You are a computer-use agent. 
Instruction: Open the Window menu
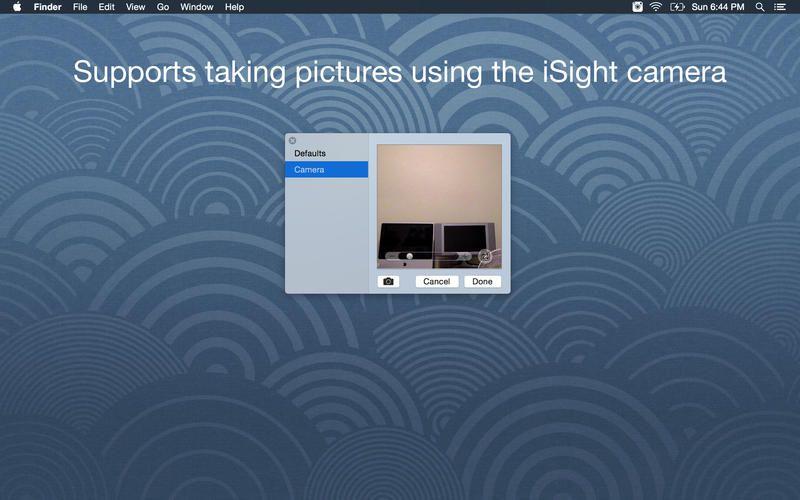[x=197, y=7]
